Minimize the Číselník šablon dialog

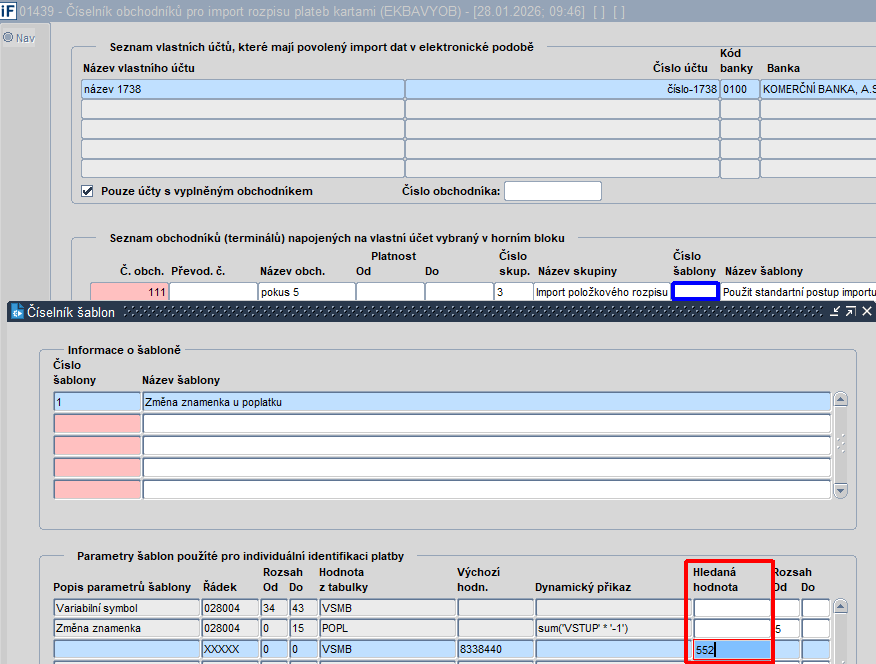(x=833, y=312)
